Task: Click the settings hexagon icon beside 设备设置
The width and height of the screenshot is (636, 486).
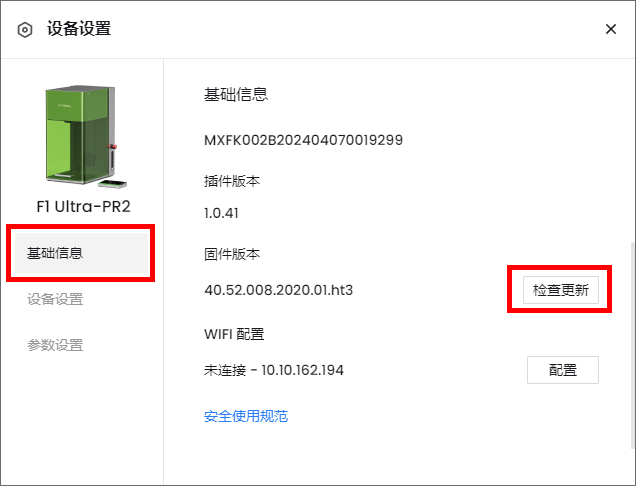Action: point(25,30)
